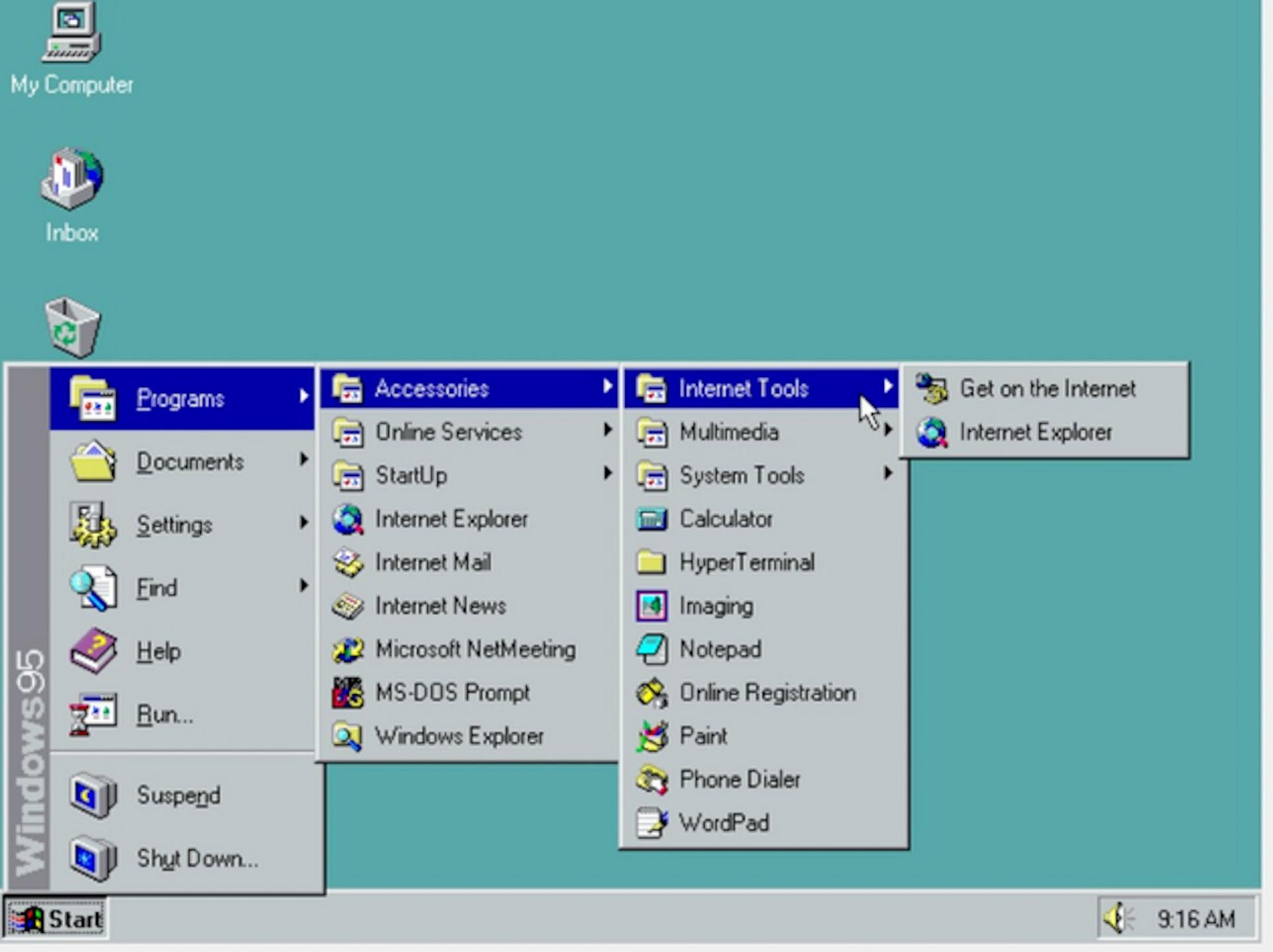The image size is (1273, 952).
Task: Launch Paint from the Accessories menu
Action: pos(703,736)
